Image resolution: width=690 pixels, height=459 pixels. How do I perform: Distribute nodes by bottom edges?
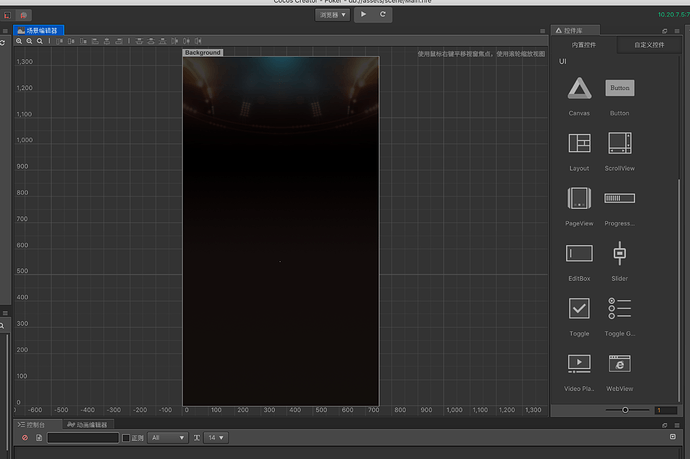click(163, 41)
